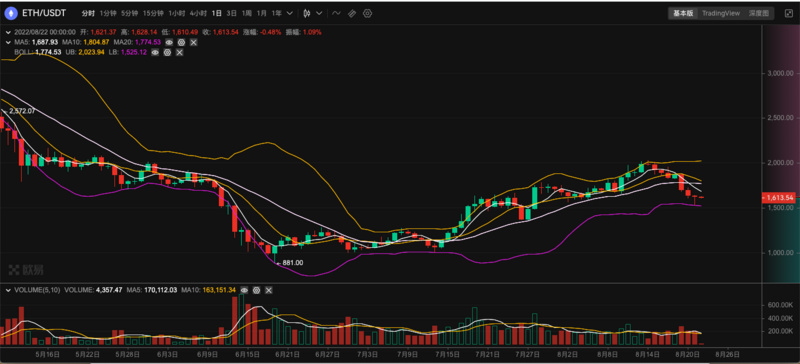Open the candlestick chart type icon
Image resolution: width=800 pixels, height=364 pixels.
click(x=307, y=13)
